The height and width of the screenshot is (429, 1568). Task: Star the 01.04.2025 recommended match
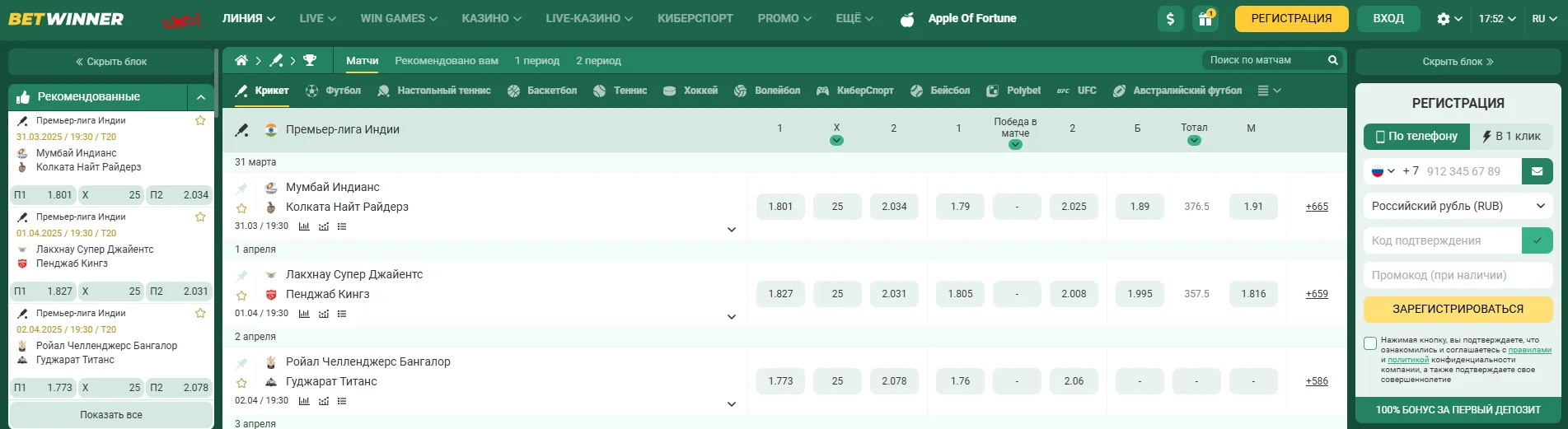coord(200,217)
